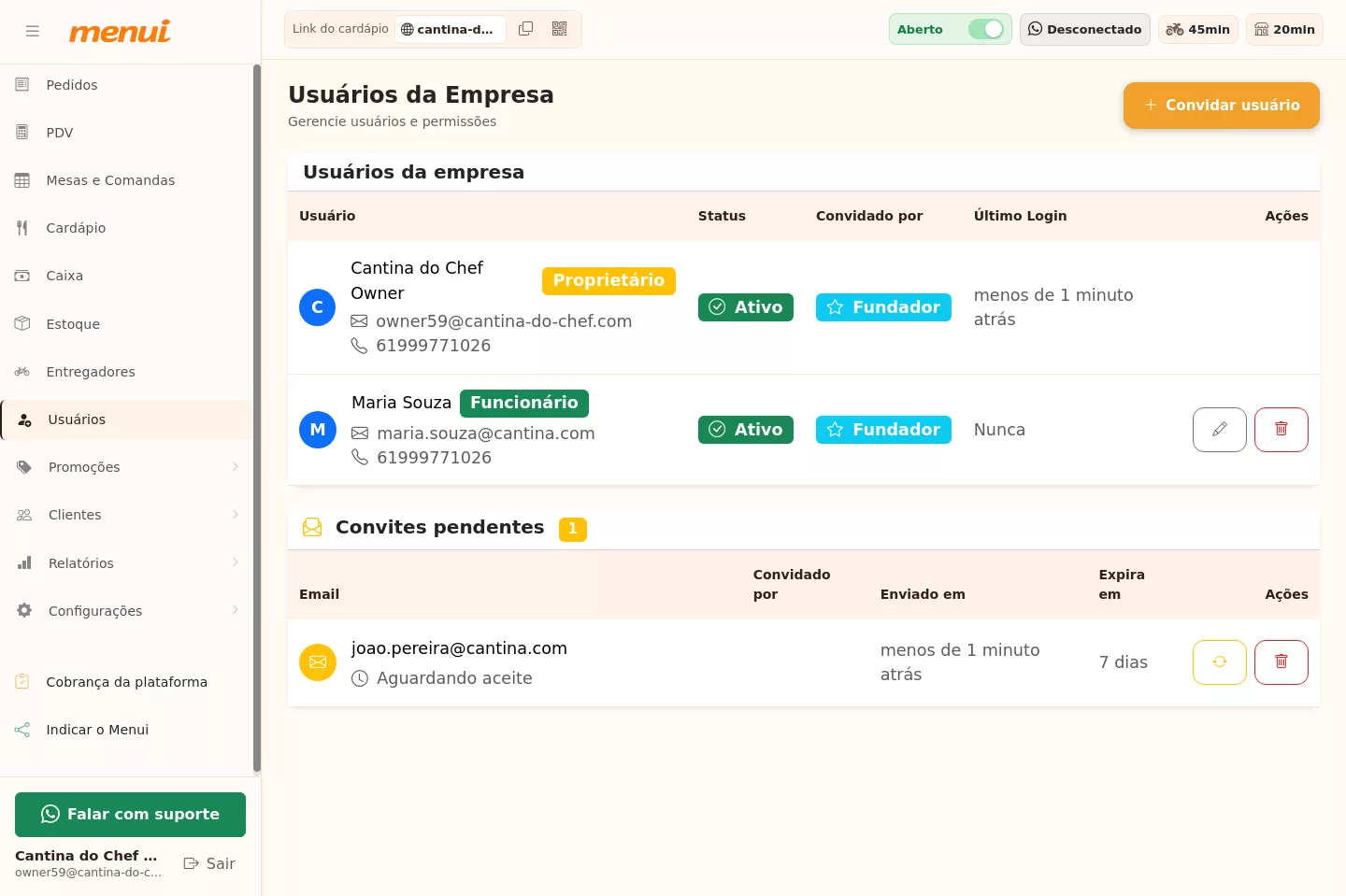Expand the Clientes submenu chevron
This screenshot has width=1346, height=896.
click(x=236, y=515)
